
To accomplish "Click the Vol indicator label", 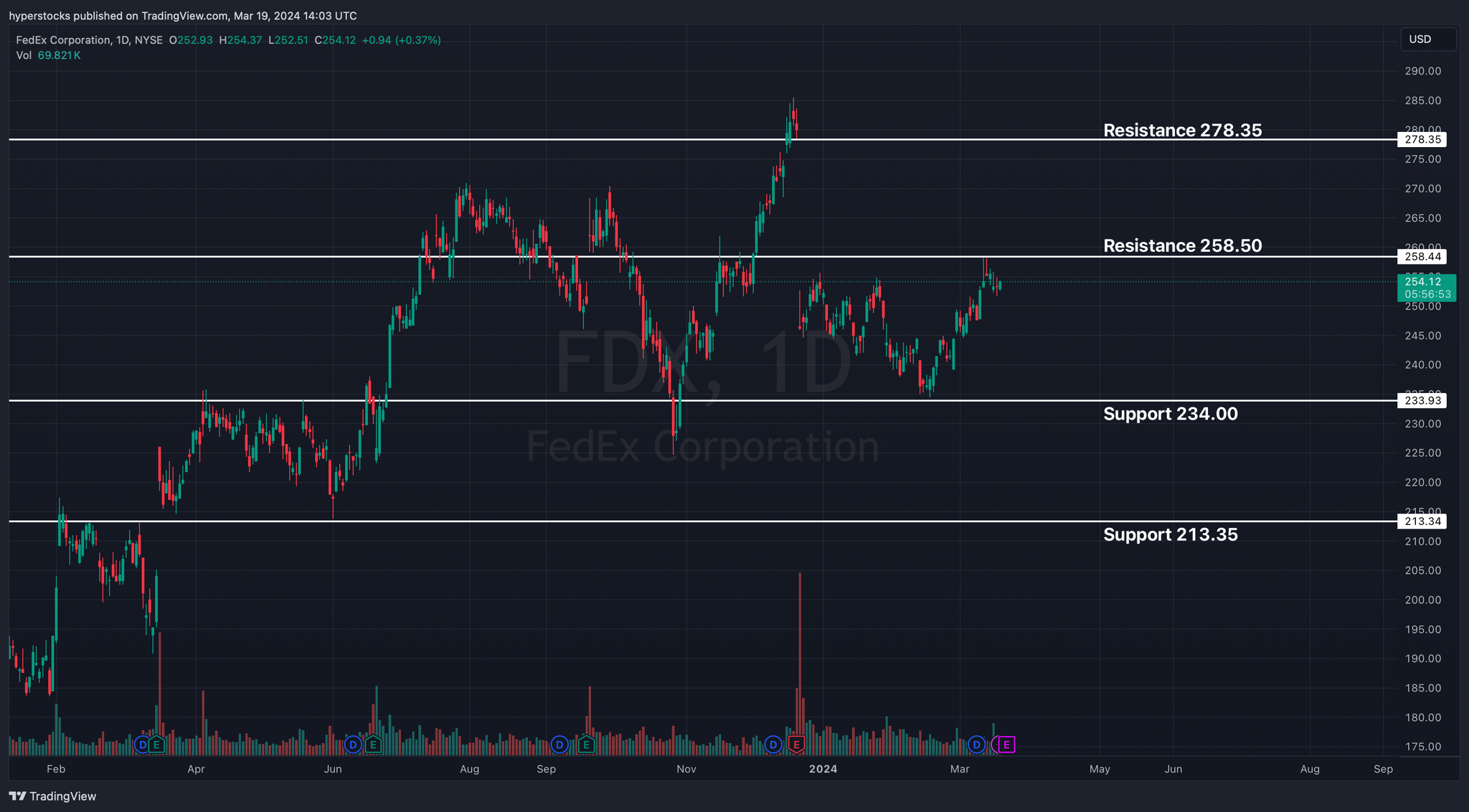I will coord(24,55).
